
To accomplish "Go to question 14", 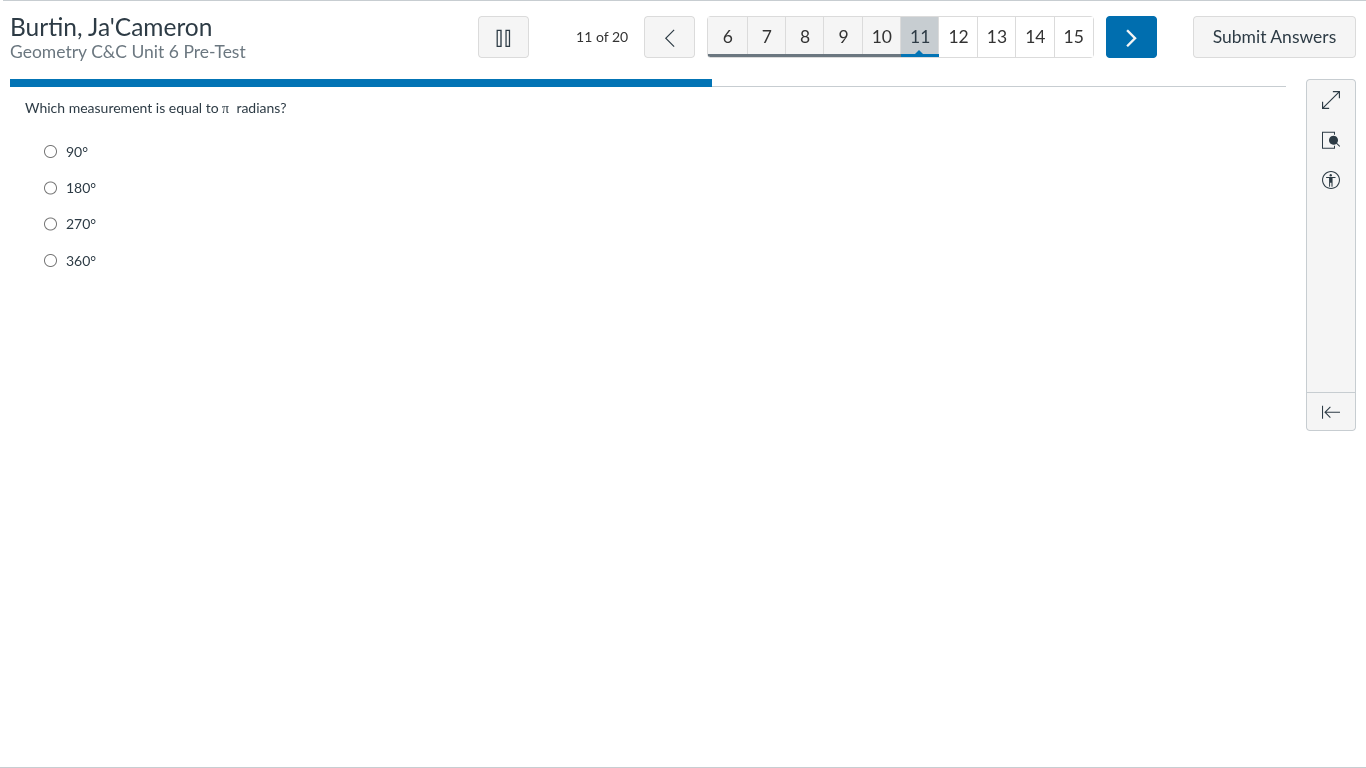I will coord(1035,37).
